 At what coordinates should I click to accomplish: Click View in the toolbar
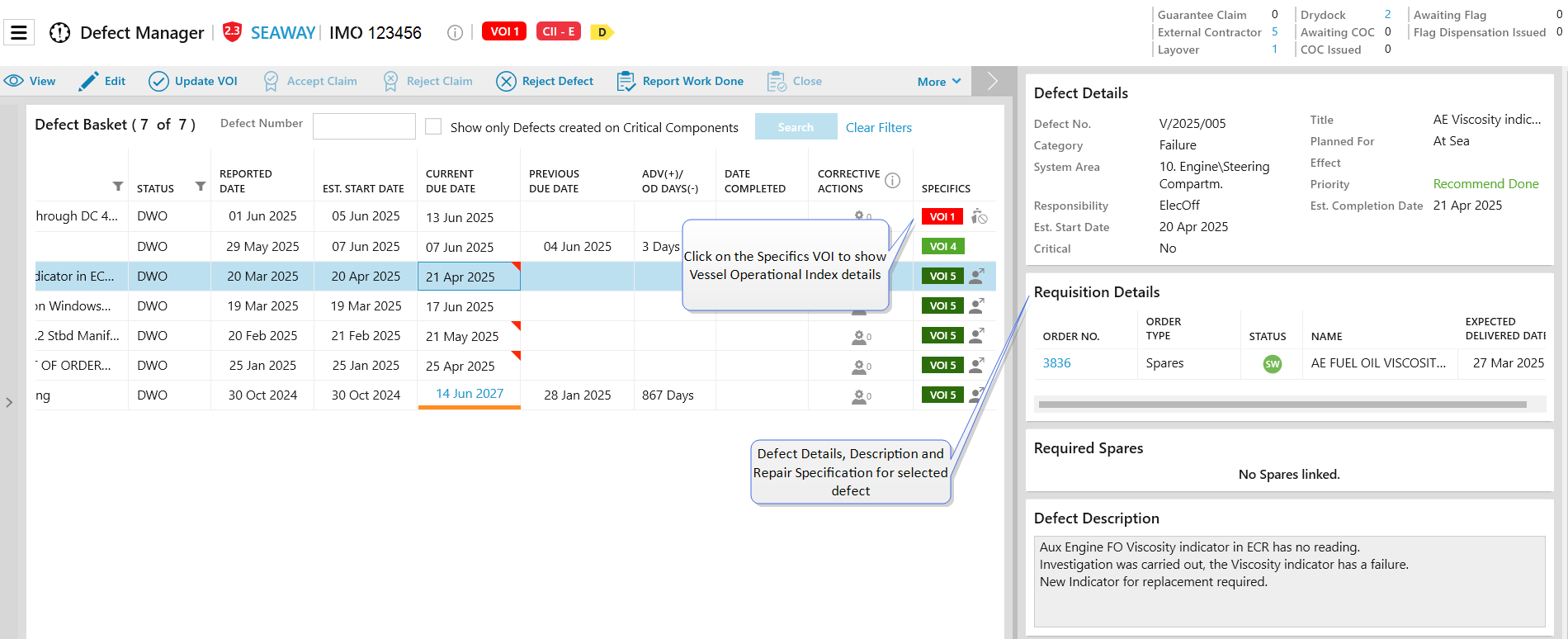click(x=30, y=81)
